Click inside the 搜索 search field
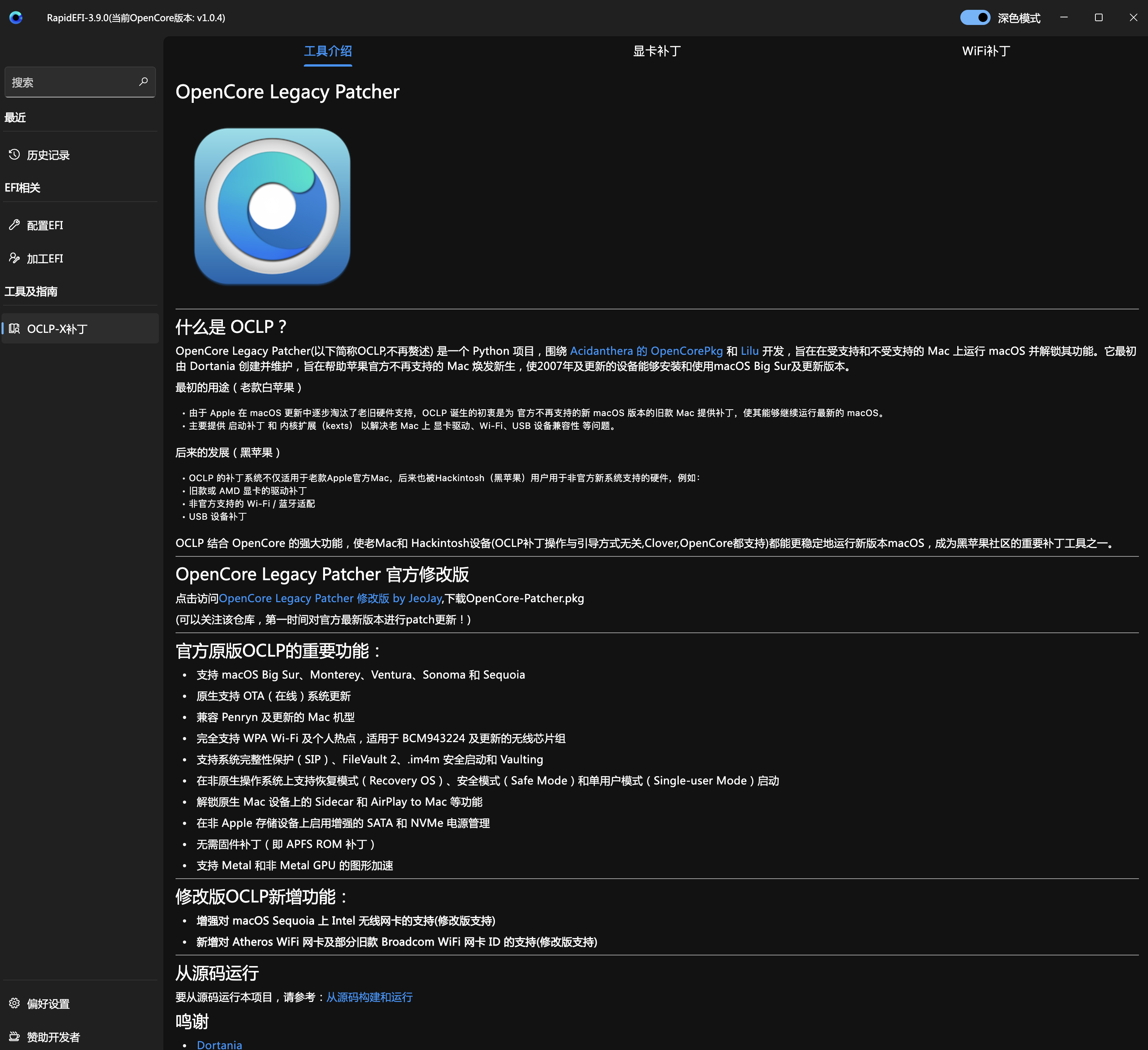 (x=68, y=82)
